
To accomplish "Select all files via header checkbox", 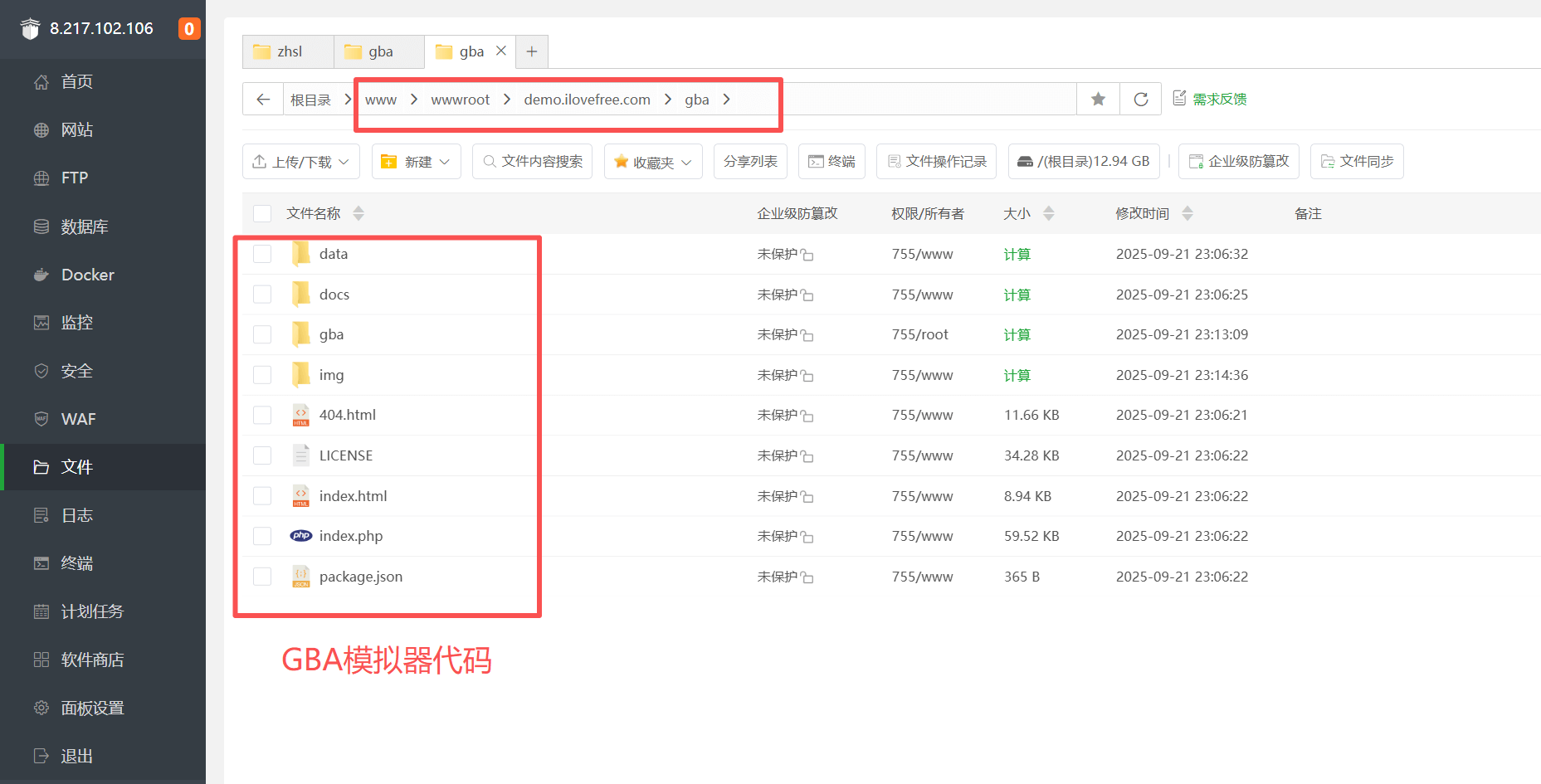I will coord(262,212).
